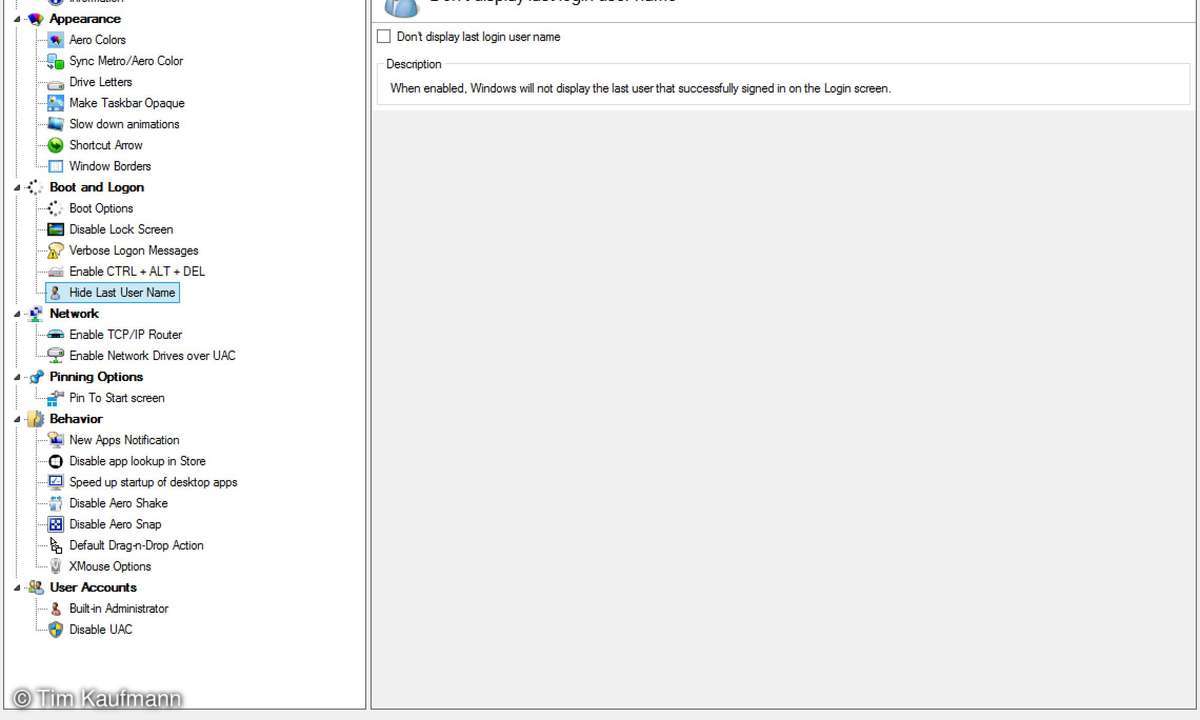Image resolution: width=1200 pixels, height=720 pixels.
Task: Collapse the Boot and Logon section
Action: click(x=18, y=187)
